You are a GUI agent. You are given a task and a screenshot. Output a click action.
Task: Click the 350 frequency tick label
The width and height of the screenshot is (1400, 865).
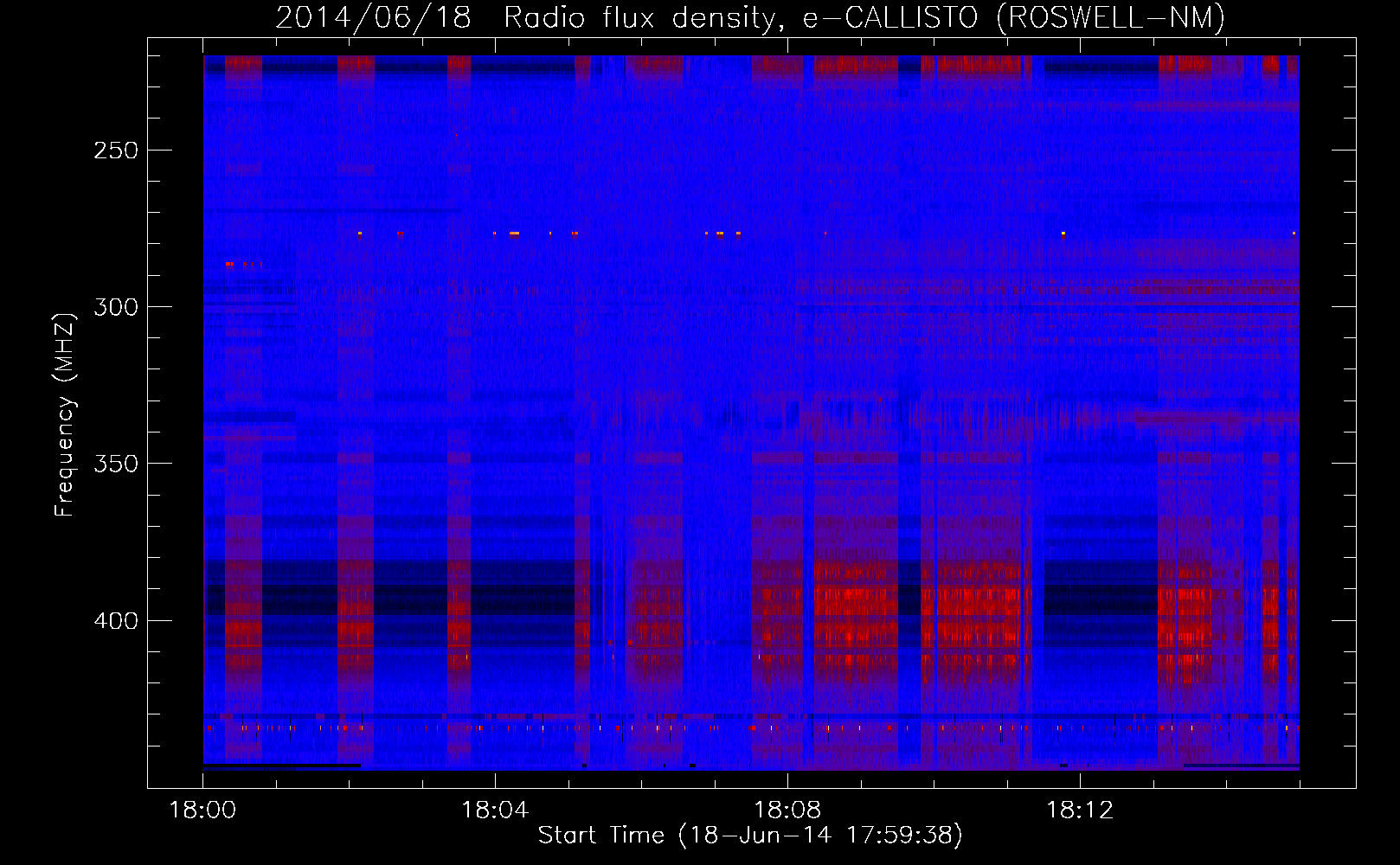tap(116, 464)
